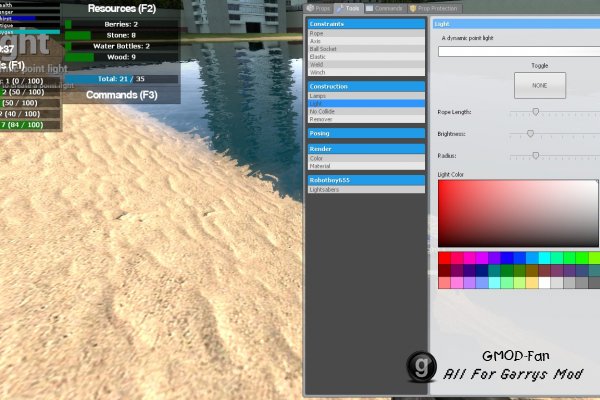Choose the pale yellow swatch in bottom row
The height and width of the screenshot is (400, 600).
tap(532, 282)
